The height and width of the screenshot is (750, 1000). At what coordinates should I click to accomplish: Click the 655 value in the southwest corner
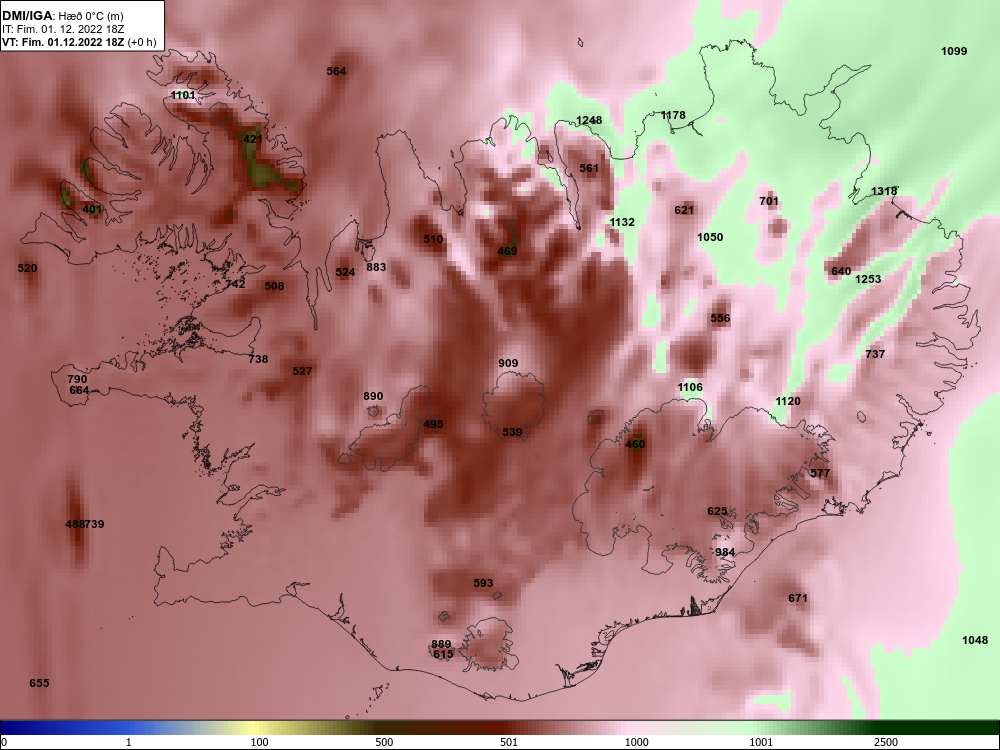(39, 683)
